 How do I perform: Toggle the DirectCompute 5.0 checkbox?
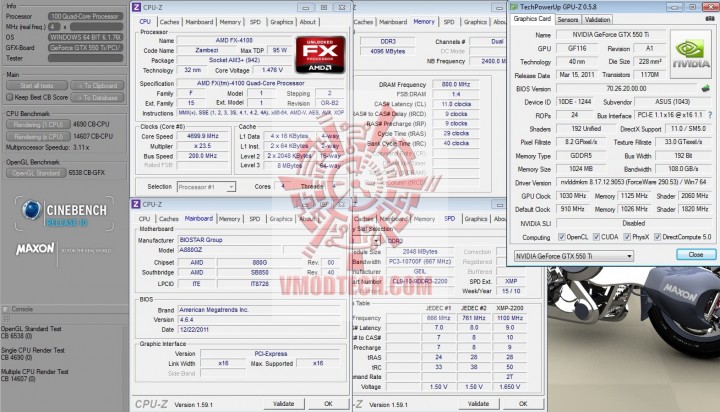pos(657,237)
